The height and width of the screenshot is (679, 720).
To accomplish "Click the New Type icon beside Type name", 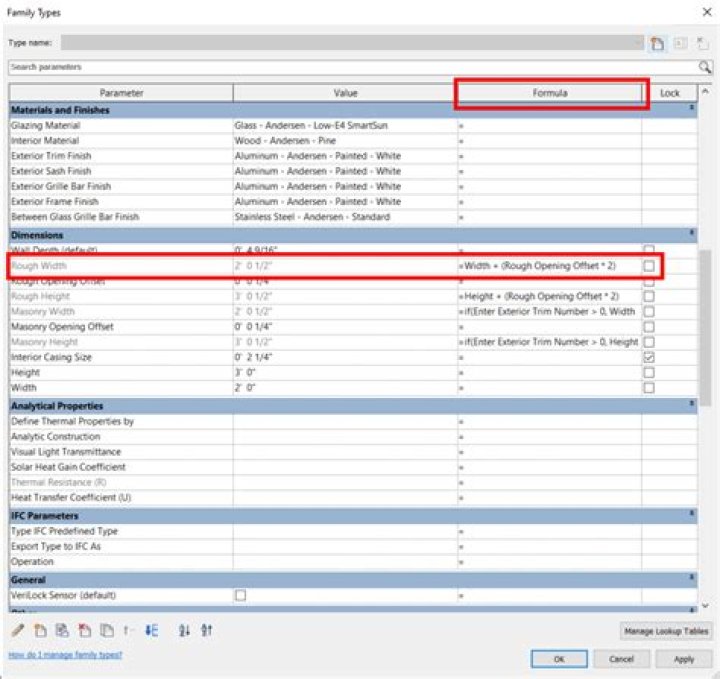I will [657, 43].
